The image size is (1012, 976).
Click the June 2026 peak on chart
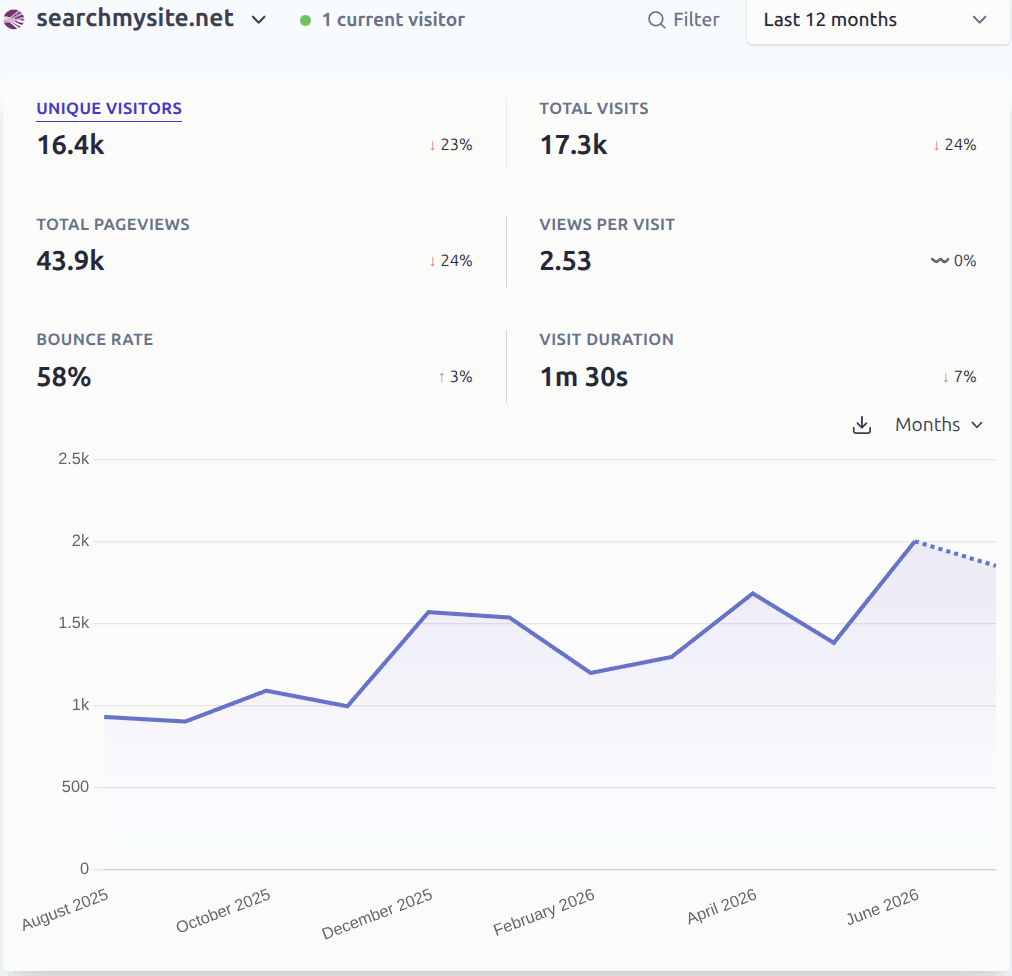[x=915, y=541]
